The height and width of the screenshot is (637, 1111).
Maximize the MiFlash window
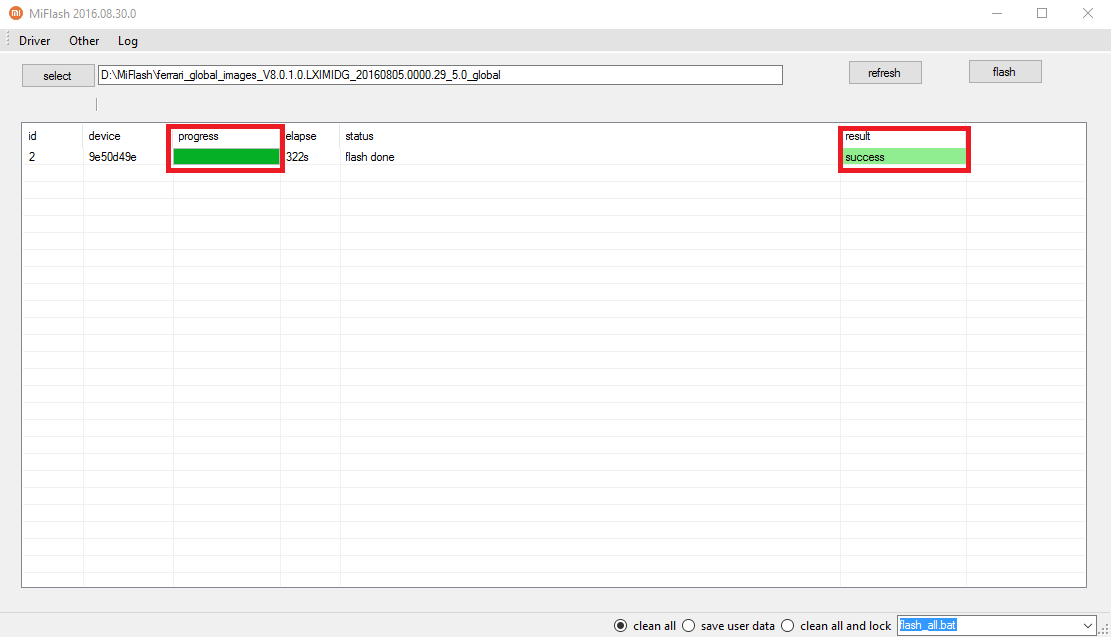coord(1042,13)
